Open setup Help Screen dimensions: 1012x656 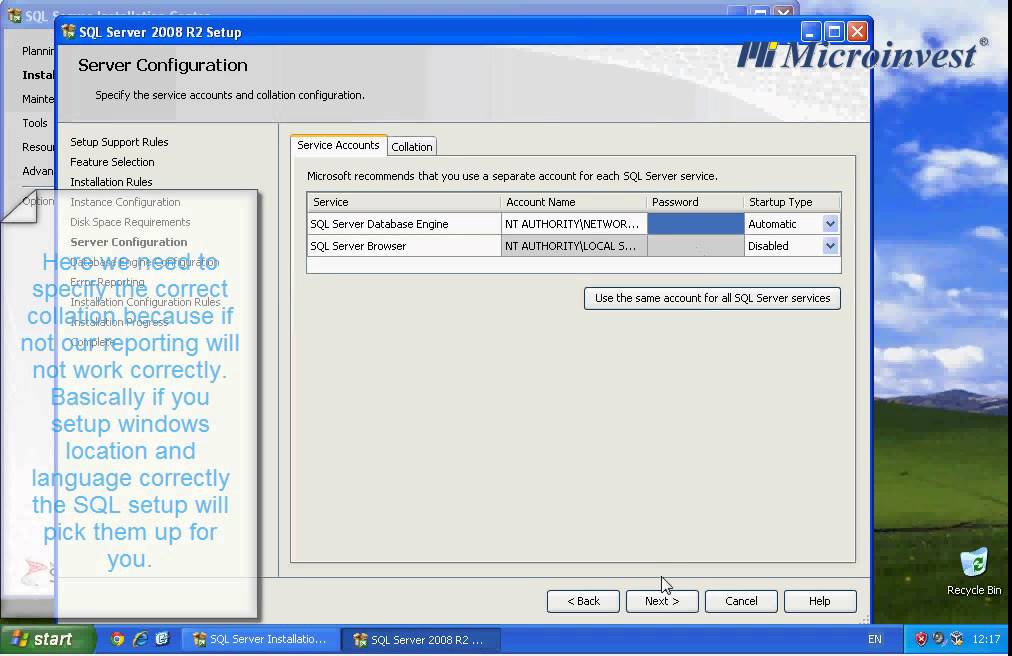(820, 601)
